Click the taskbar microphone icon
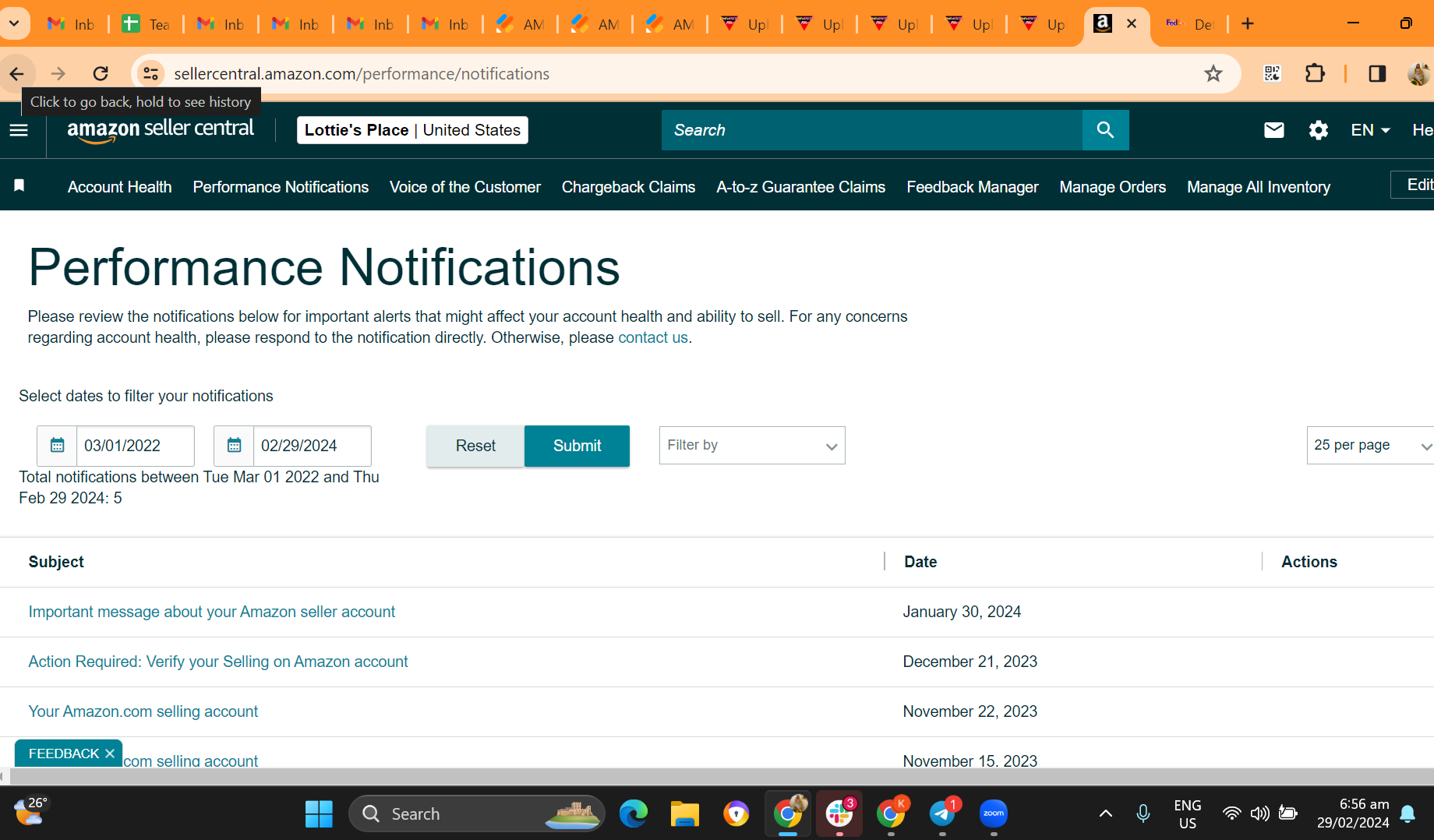 (x=1143, y=814)
